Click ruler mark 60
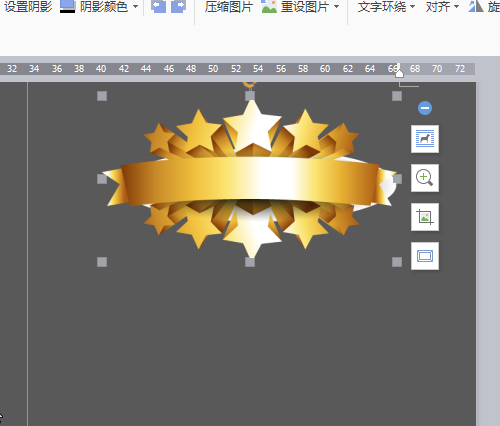 325,69
